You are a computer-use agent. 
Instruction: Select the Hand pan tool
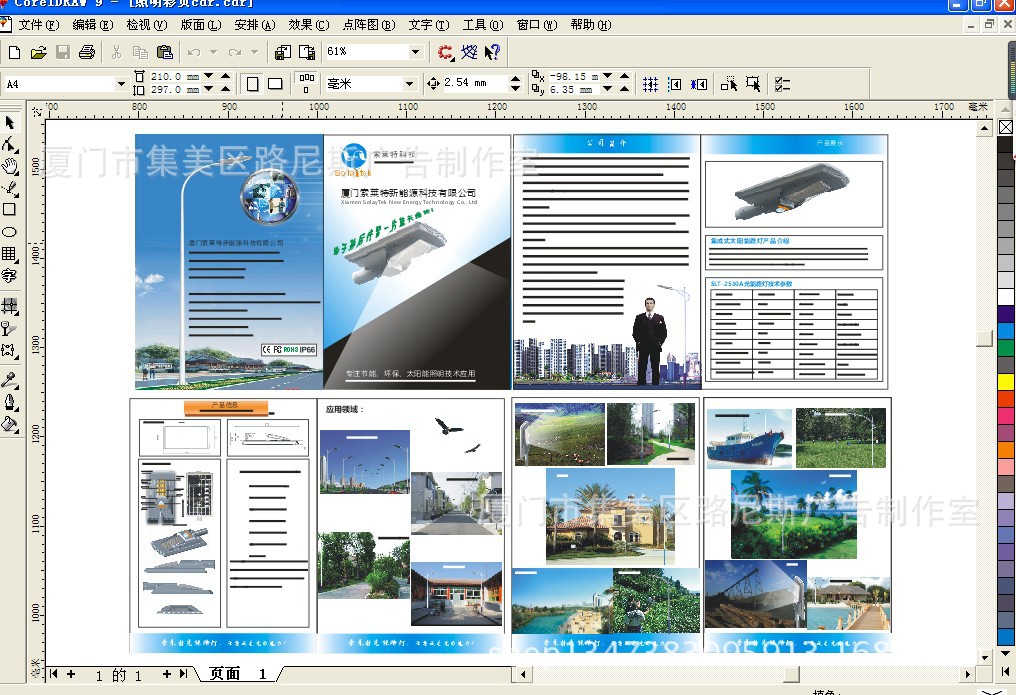(10, 166)
